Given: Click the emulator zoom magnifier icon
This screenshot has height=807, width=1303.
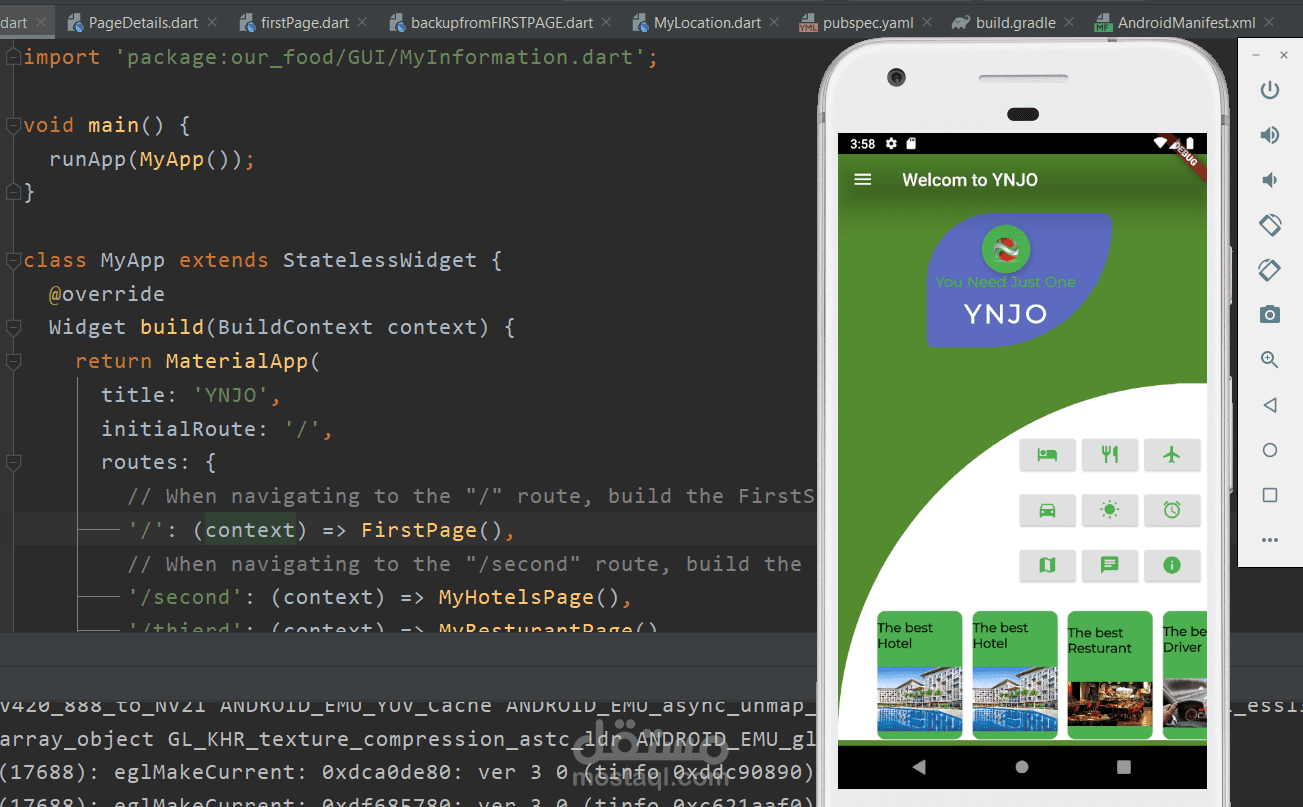Looking at the screenshot, I should point(1270,360).
